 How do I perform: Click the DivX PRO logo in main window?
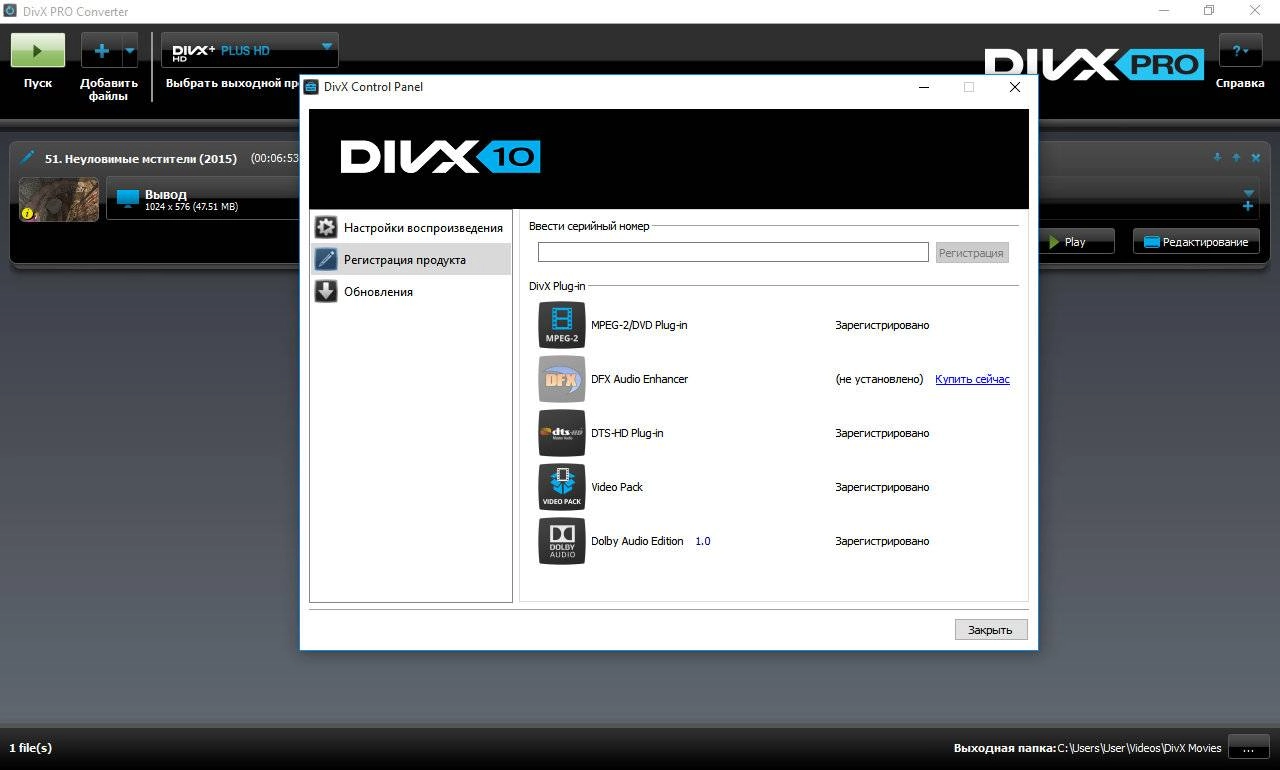pyautogui.click(x=1093, y=65)
